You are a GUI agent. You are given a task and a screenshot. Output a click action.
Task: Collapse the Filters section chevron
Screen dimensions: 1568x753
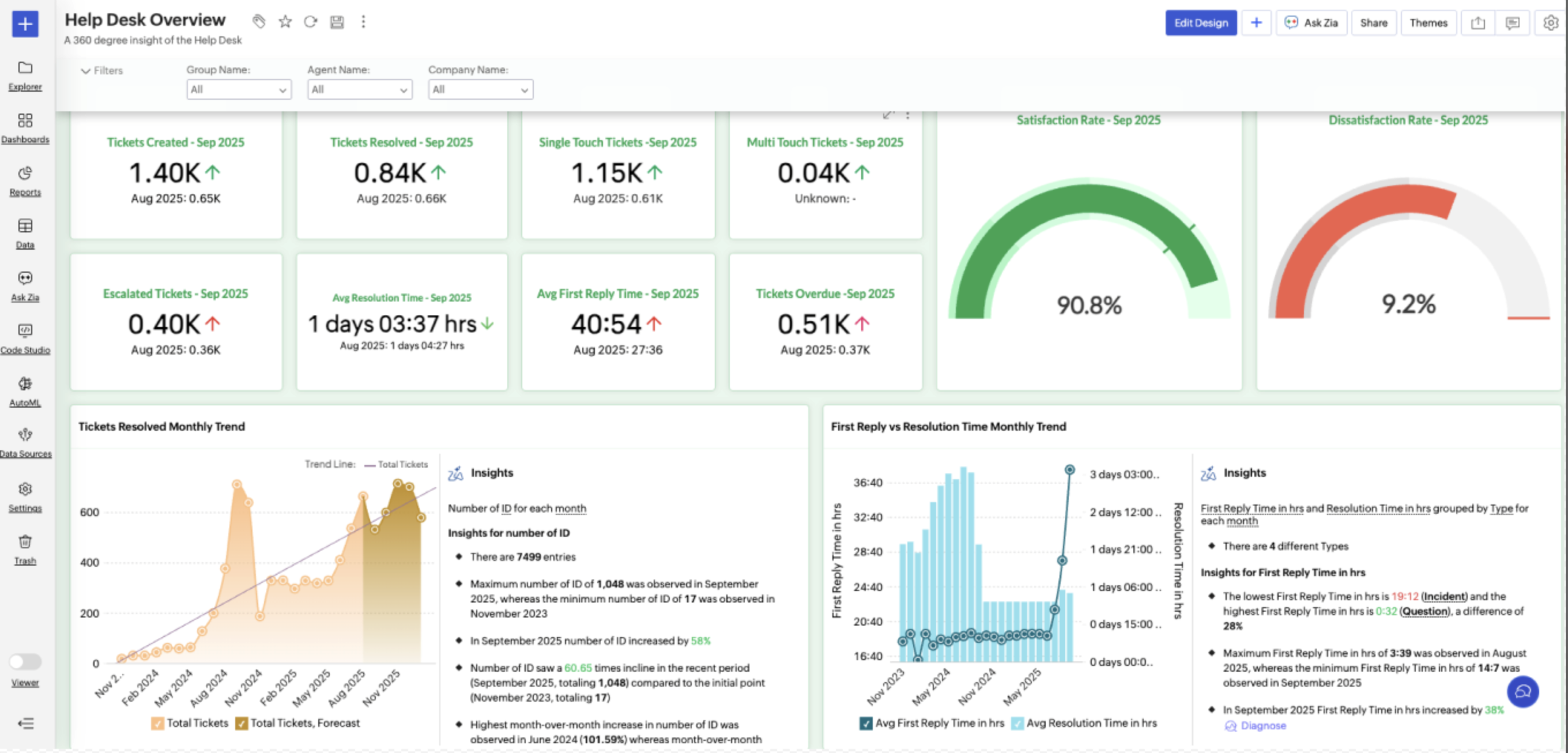tap(86, 70)
